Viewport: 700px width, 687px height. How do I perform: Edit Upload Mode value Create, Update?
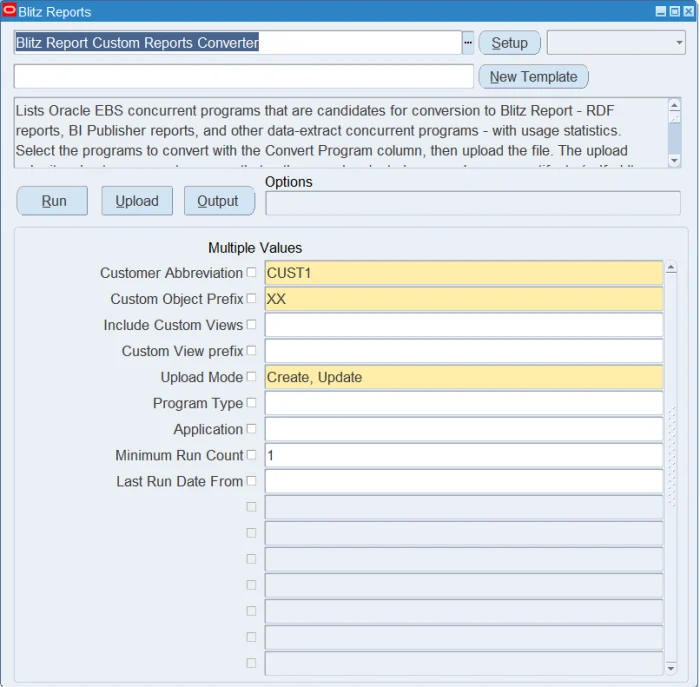tap(464, 377)
